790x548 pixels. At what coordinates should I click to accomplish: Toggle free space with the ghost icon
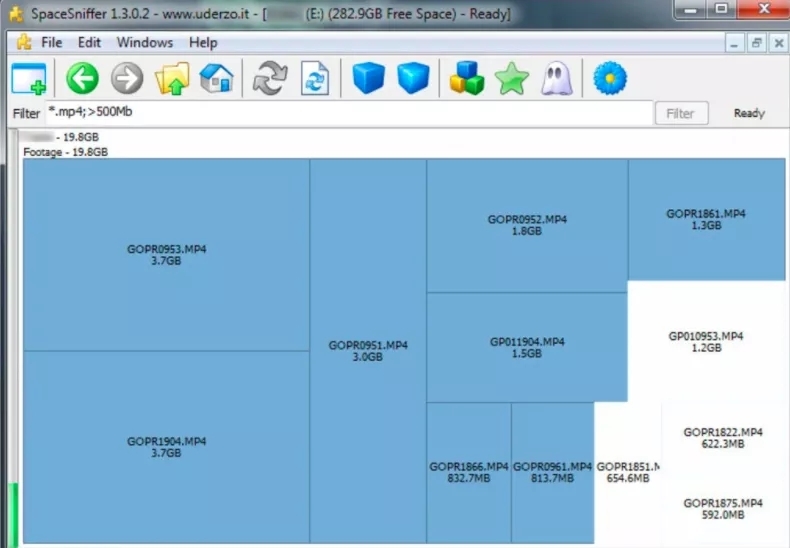point(557,79)
